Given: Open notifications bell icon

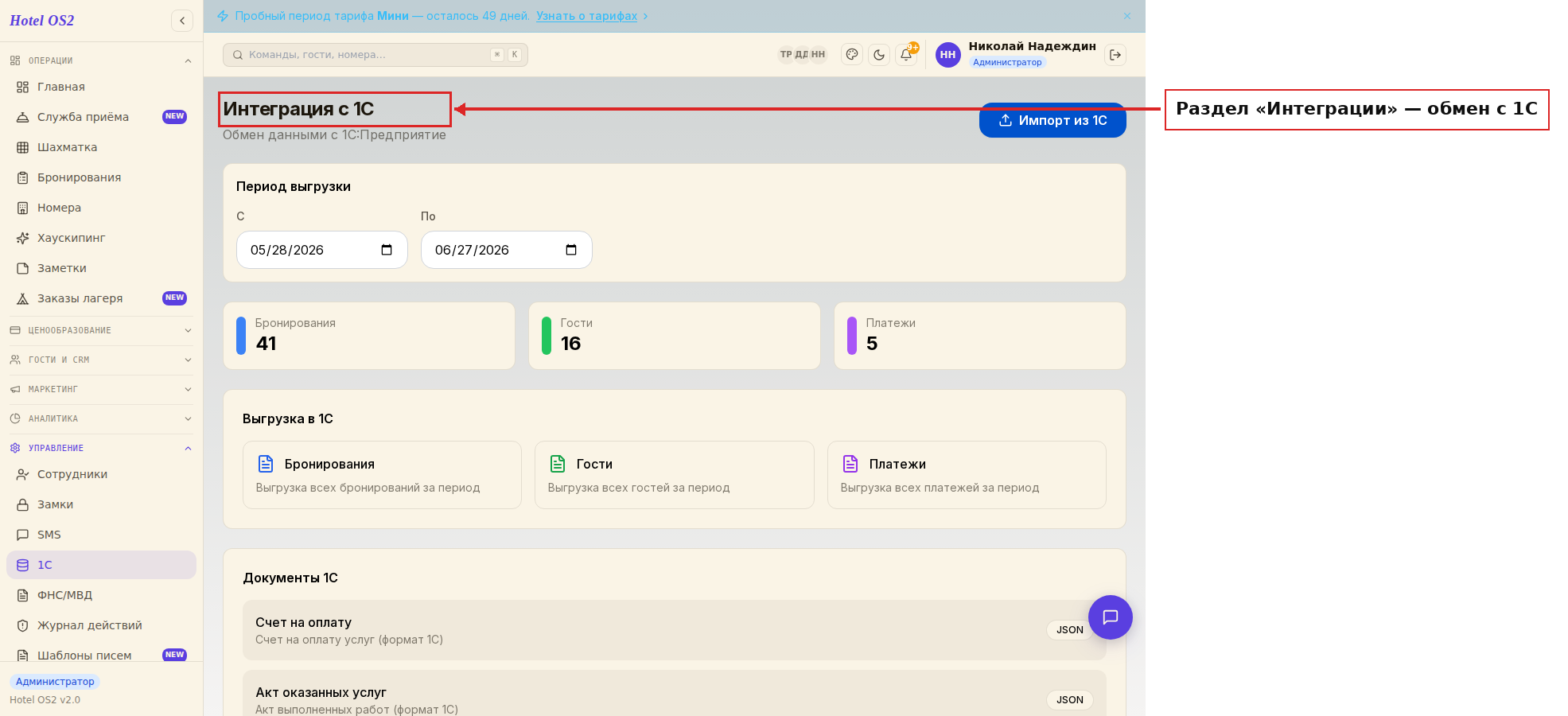Looking at the screenshot, I should (x=906, y=55).
